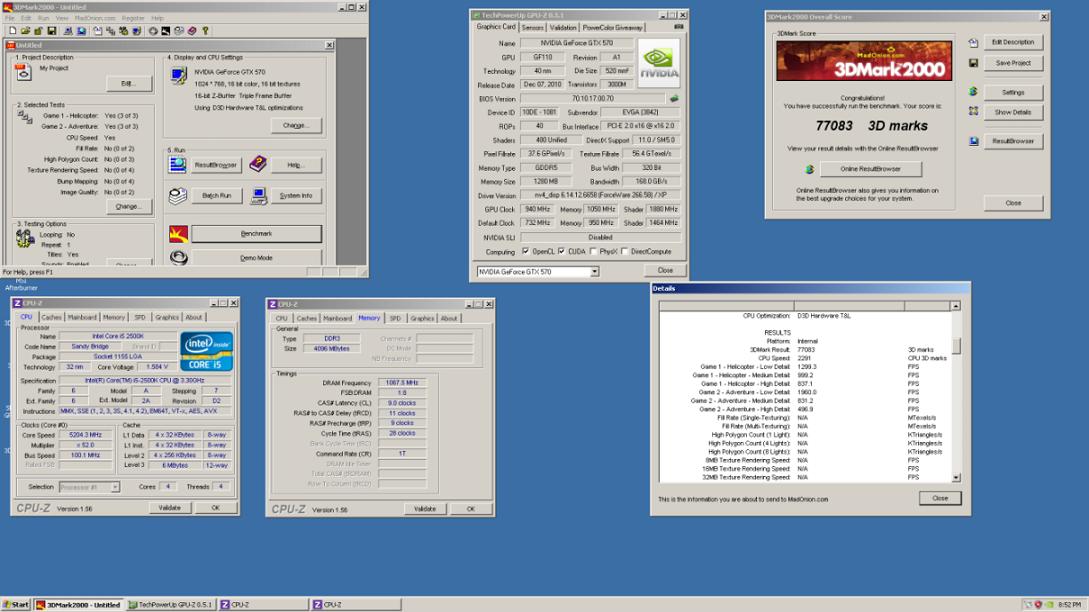Image resolution: width=1089 pixels, height=612 pixels.
Task: Click the Show Details button
Action: (x=1013, y=113)
